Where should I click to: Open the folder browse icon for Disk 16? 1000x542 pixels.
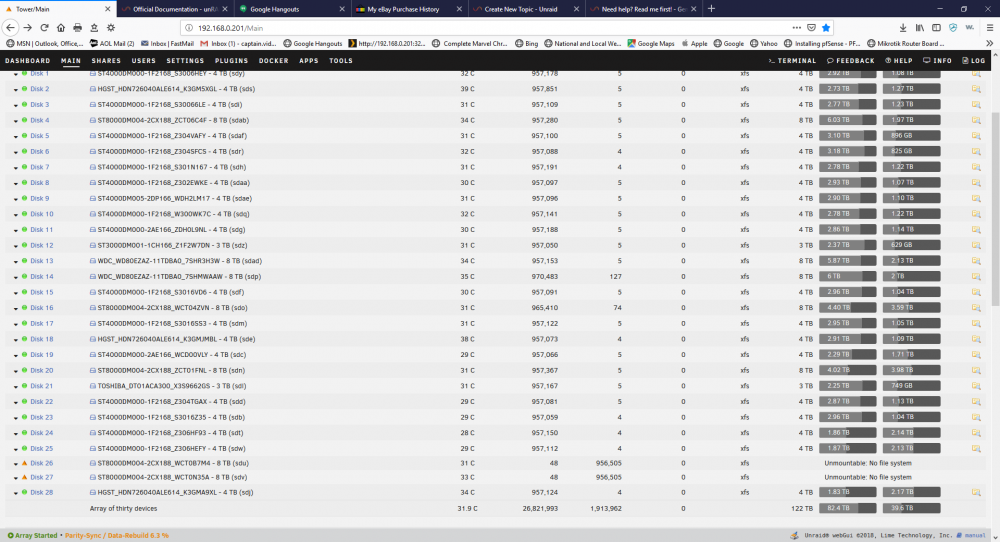coord(976,308)
